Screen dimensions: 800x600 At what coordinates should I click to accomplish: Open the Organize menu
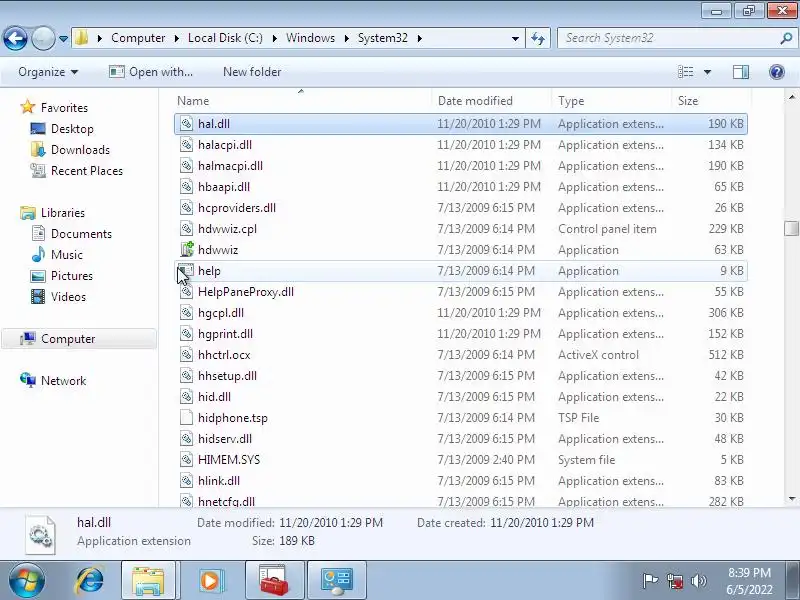click(48, 72)
